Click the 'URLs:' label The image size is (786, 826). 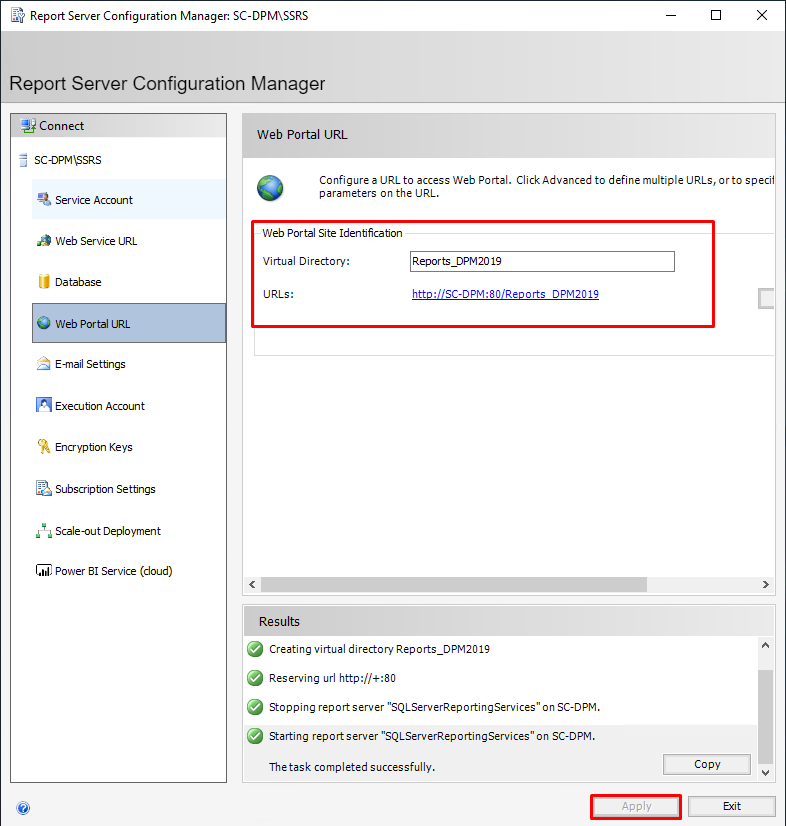pos(278,294)
